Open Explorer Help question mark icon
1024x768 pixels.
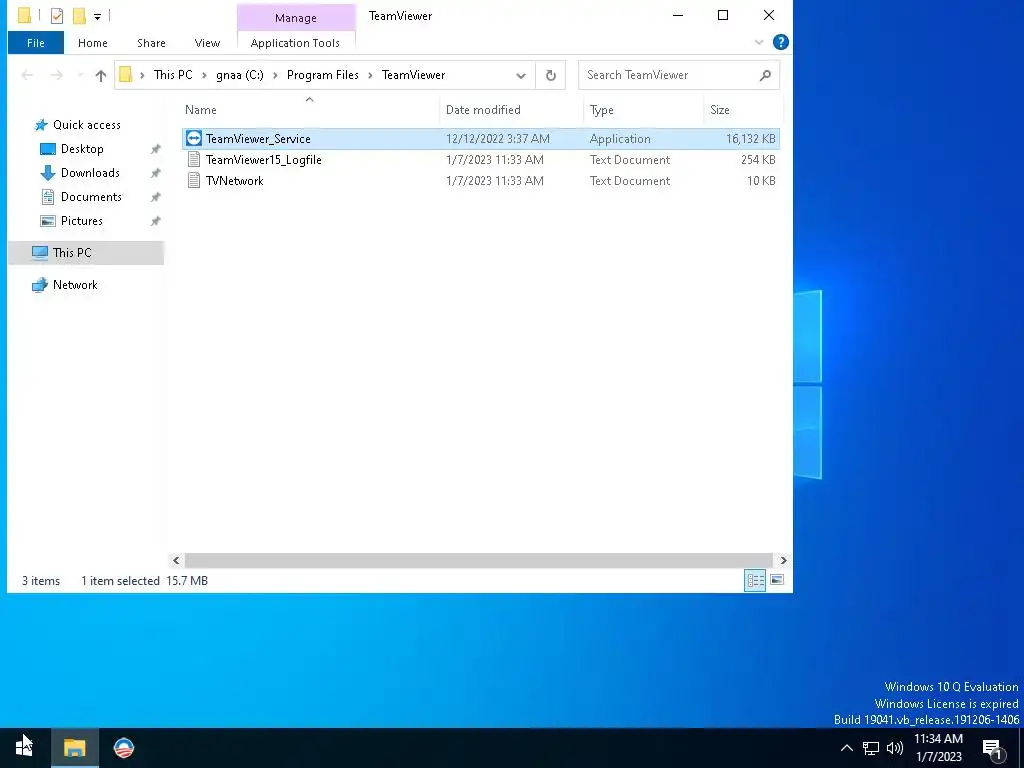(780, 42)
